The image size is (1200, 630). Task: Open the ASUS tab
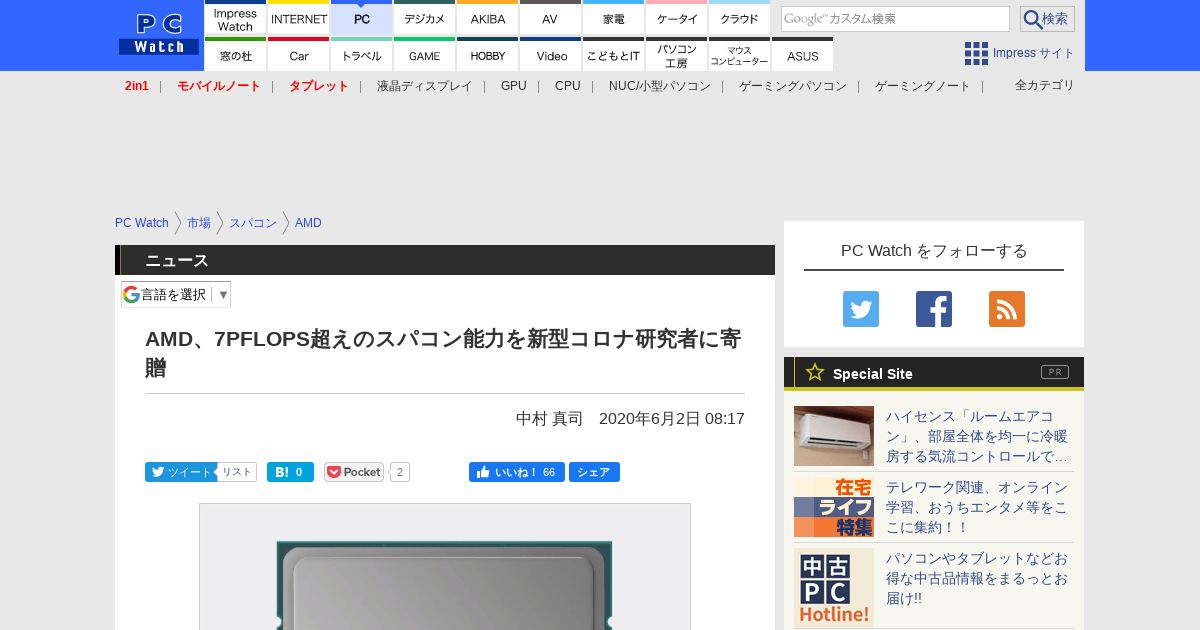(802, 54)
